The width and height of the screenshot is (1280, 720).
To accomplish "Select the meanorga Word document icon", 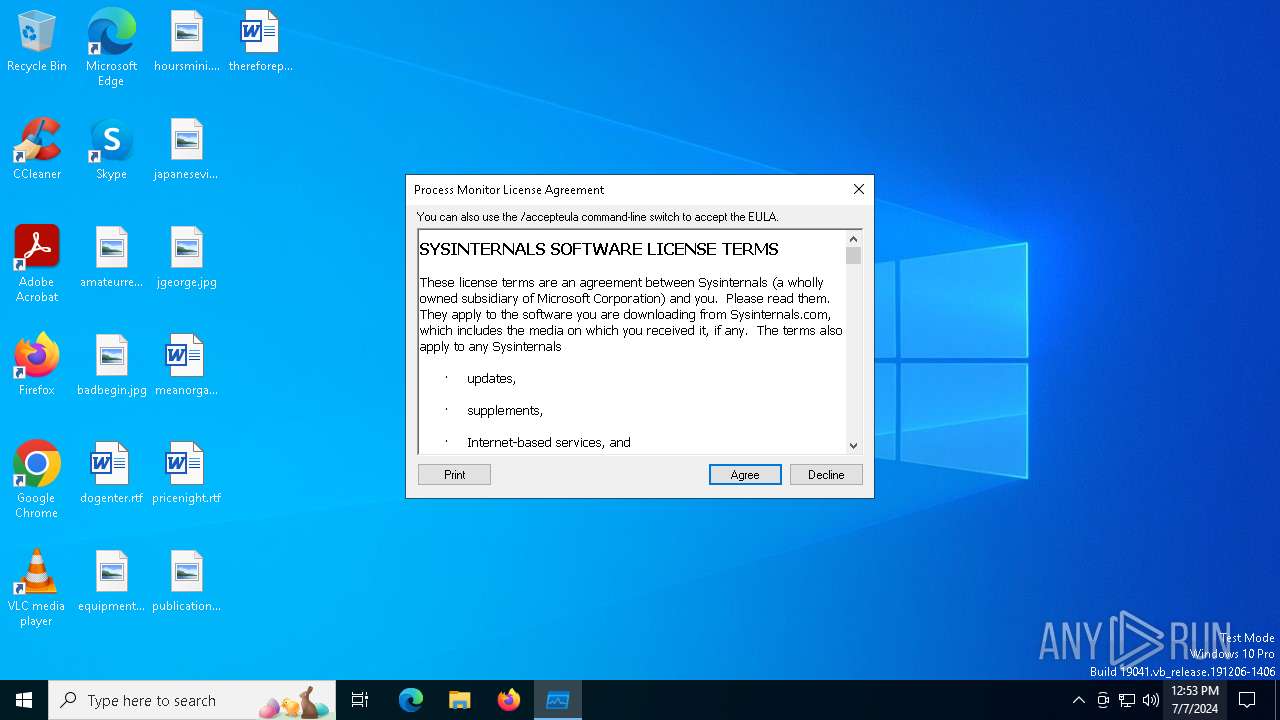I will pos(186,366).
